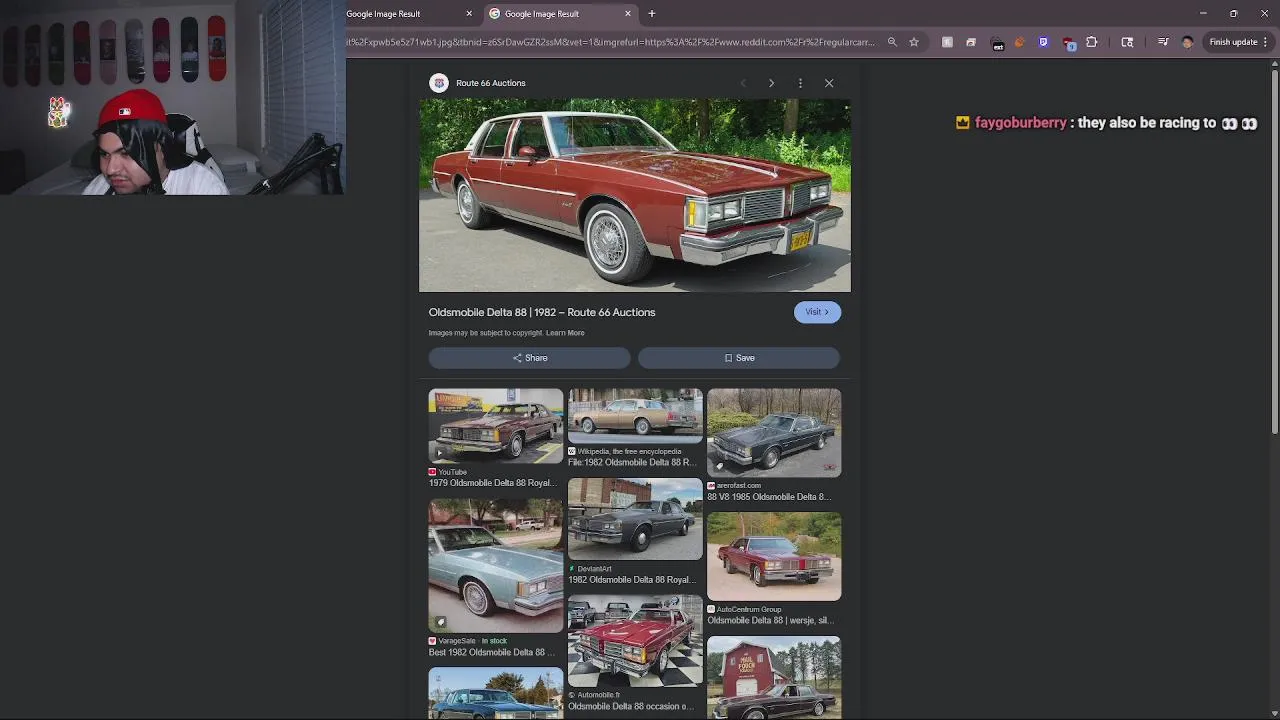Close the image preview panel
Screen dimensions: 1280x720
point(829,83)
